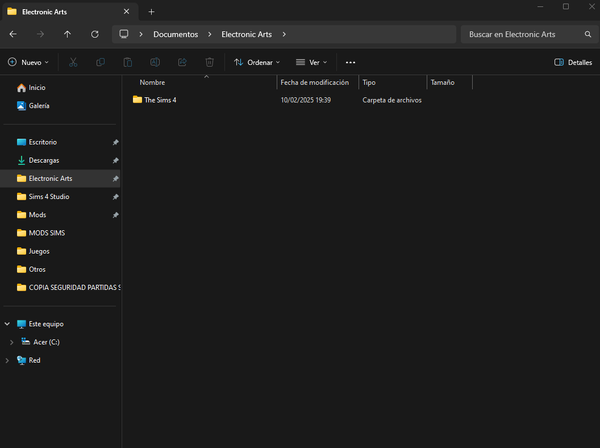Click the Paste clipboard icon

click(x=128, y=62)
